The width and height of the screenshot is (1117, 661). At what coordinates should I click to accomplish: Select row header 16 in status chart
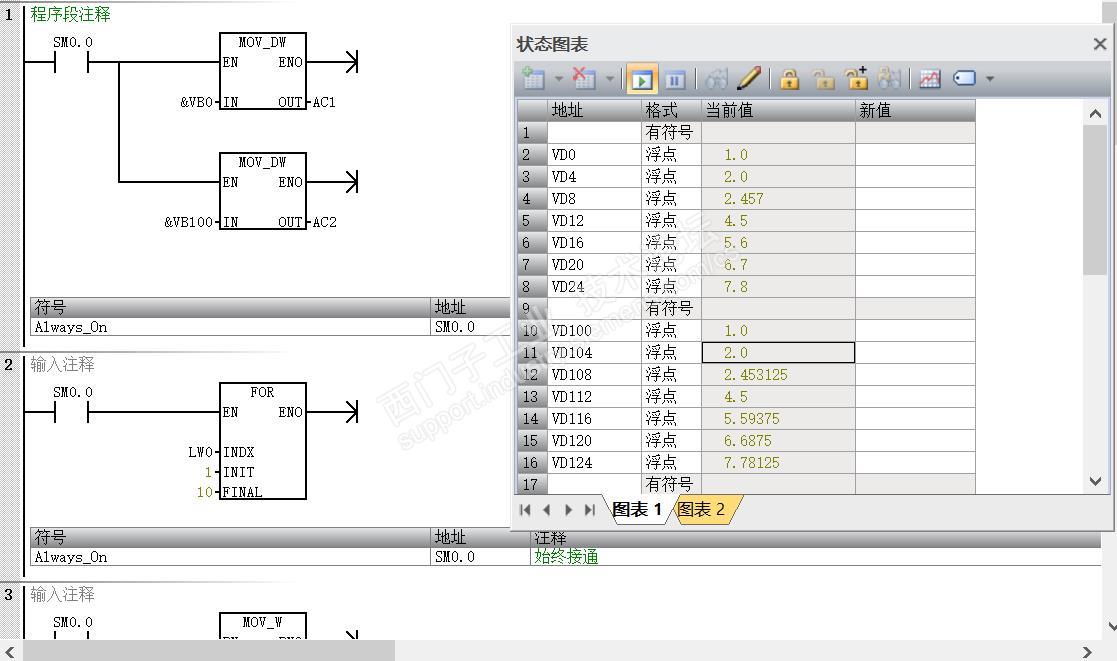pyautogui.click(x=531, y=462)
